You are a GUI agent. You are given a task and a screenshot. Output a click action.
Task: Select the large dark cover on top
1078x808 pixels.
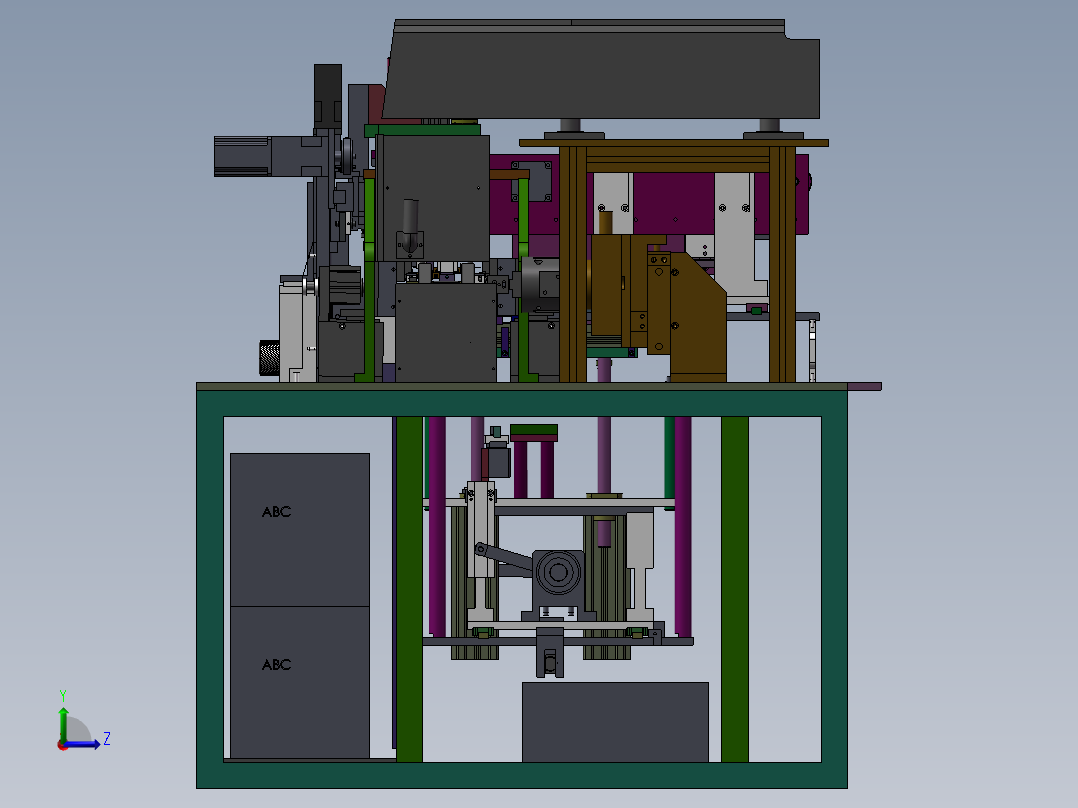[602, 69]
